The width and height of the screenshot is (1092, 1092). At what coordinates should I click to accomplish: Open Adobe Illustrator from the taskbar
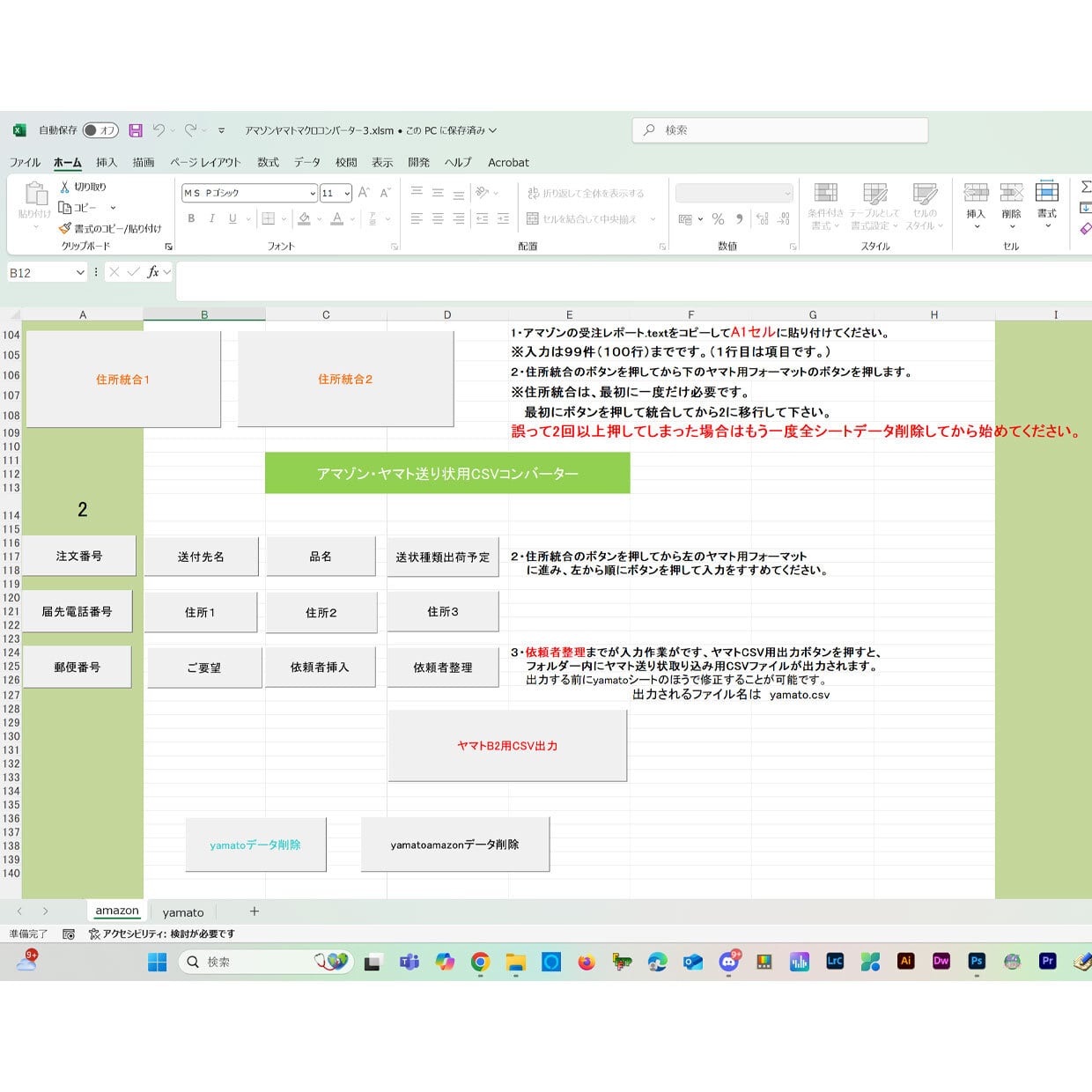(905, 961)
